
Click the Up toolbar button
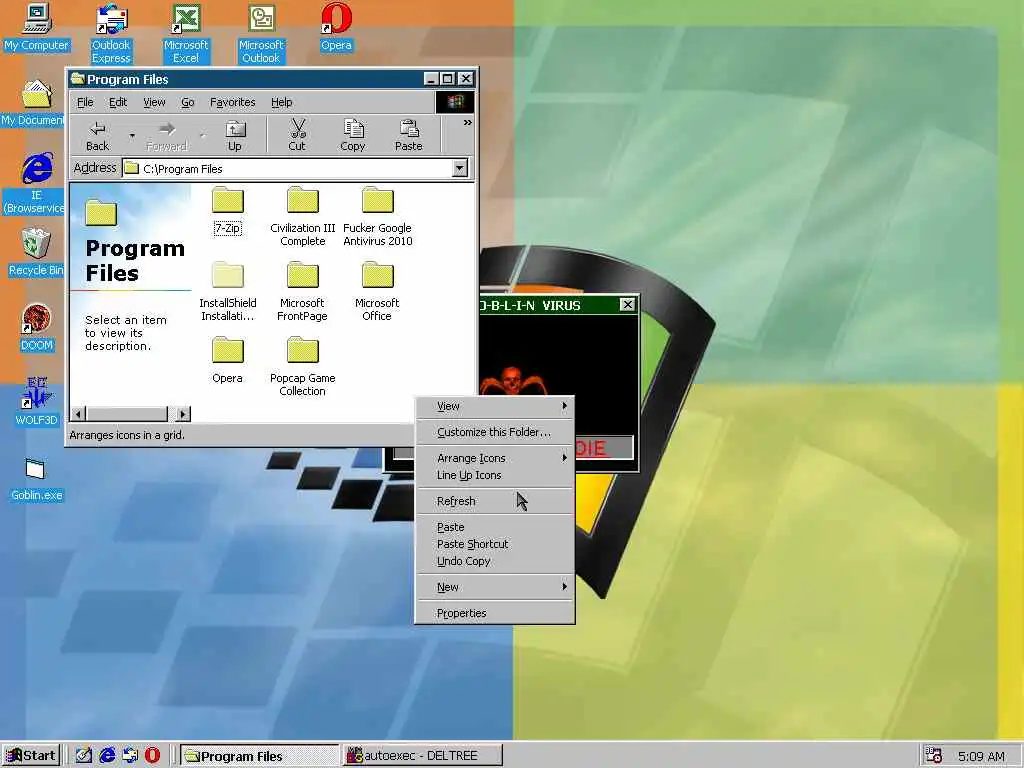[x=234, y=136]
